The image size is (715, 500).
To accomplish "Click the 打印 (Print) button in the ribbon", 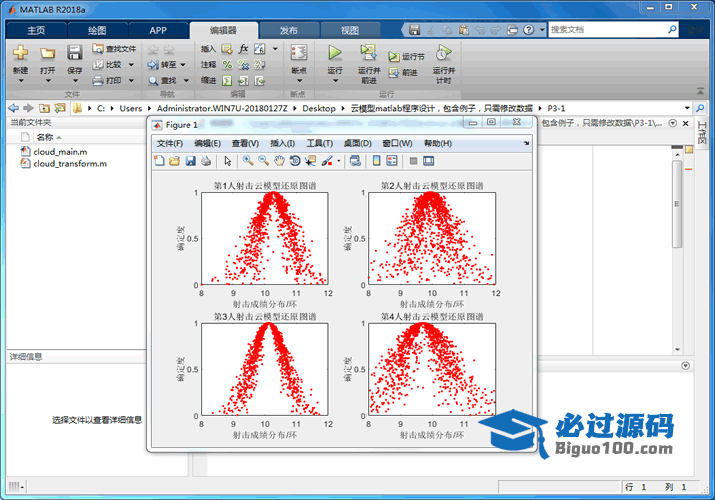I will [108, 81].
